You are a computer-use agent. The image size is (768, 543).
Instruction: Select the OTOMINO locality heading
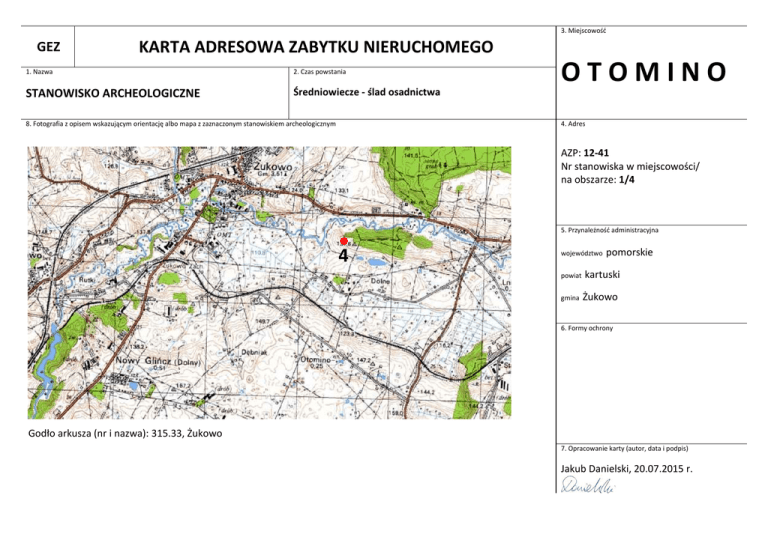pos(646,73)
